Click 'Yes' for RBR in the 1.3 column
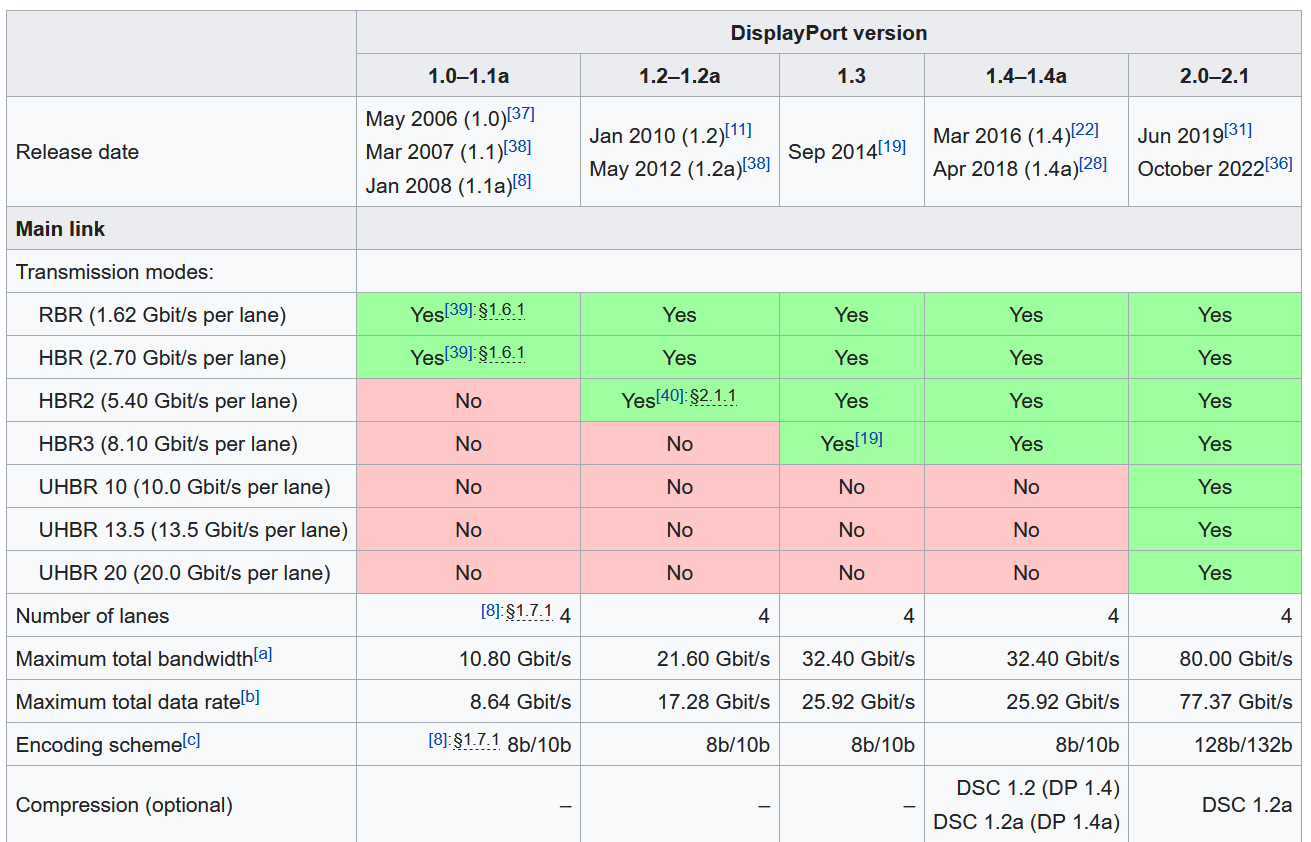 click(852, 315)
